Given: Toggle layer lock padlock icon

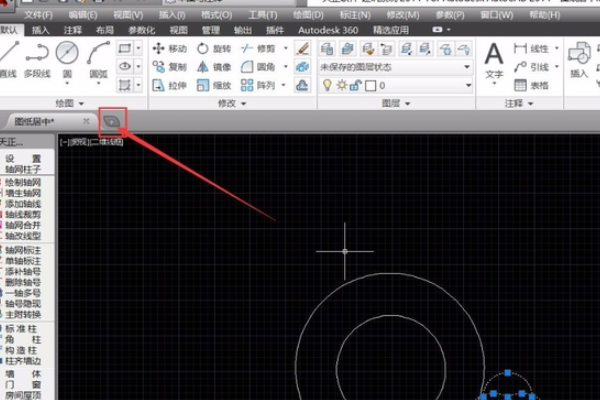Looking at the screenshot, I should (355, 85).
